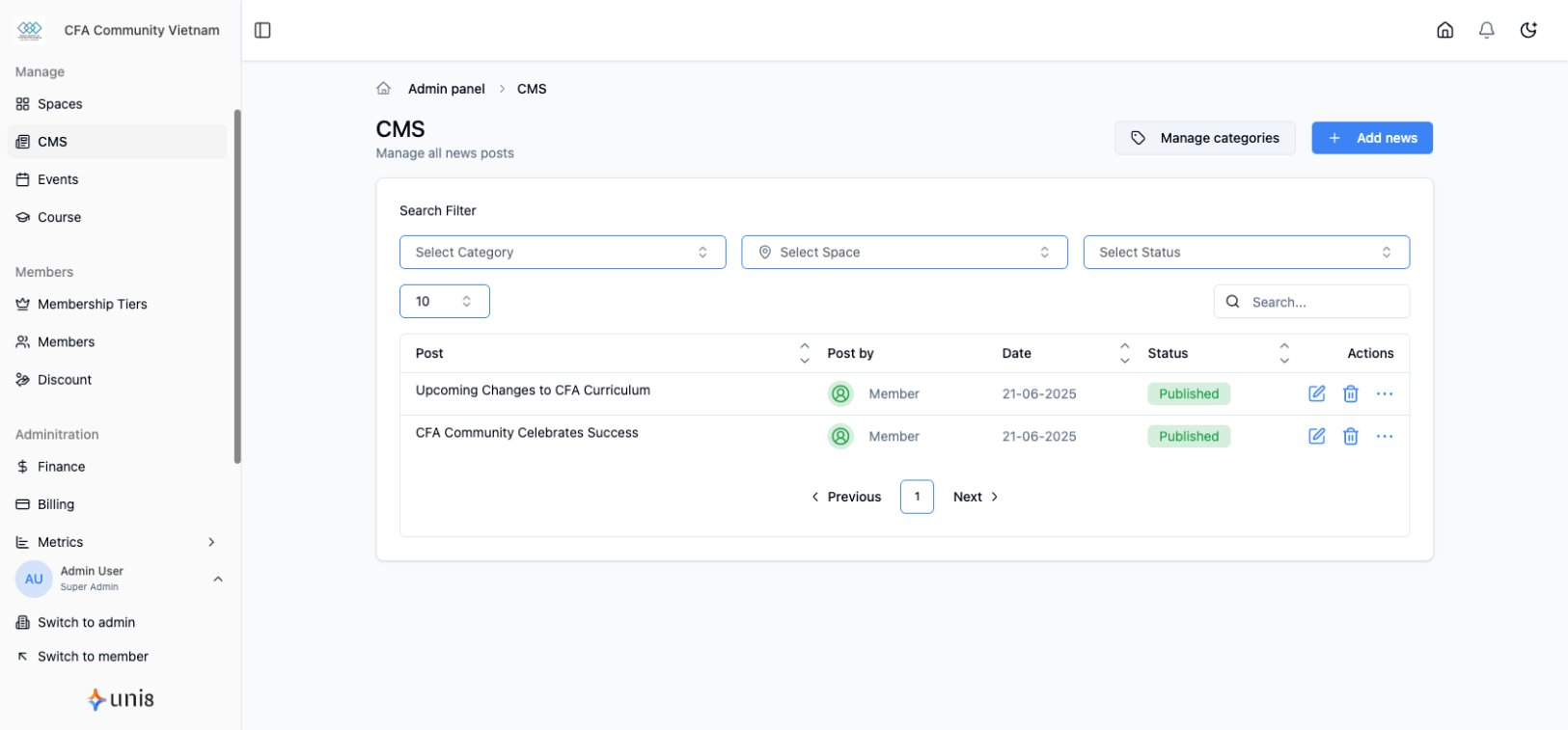Click the breadcrumb home icon
The image size is (1568, 730).
click(383, 89)
